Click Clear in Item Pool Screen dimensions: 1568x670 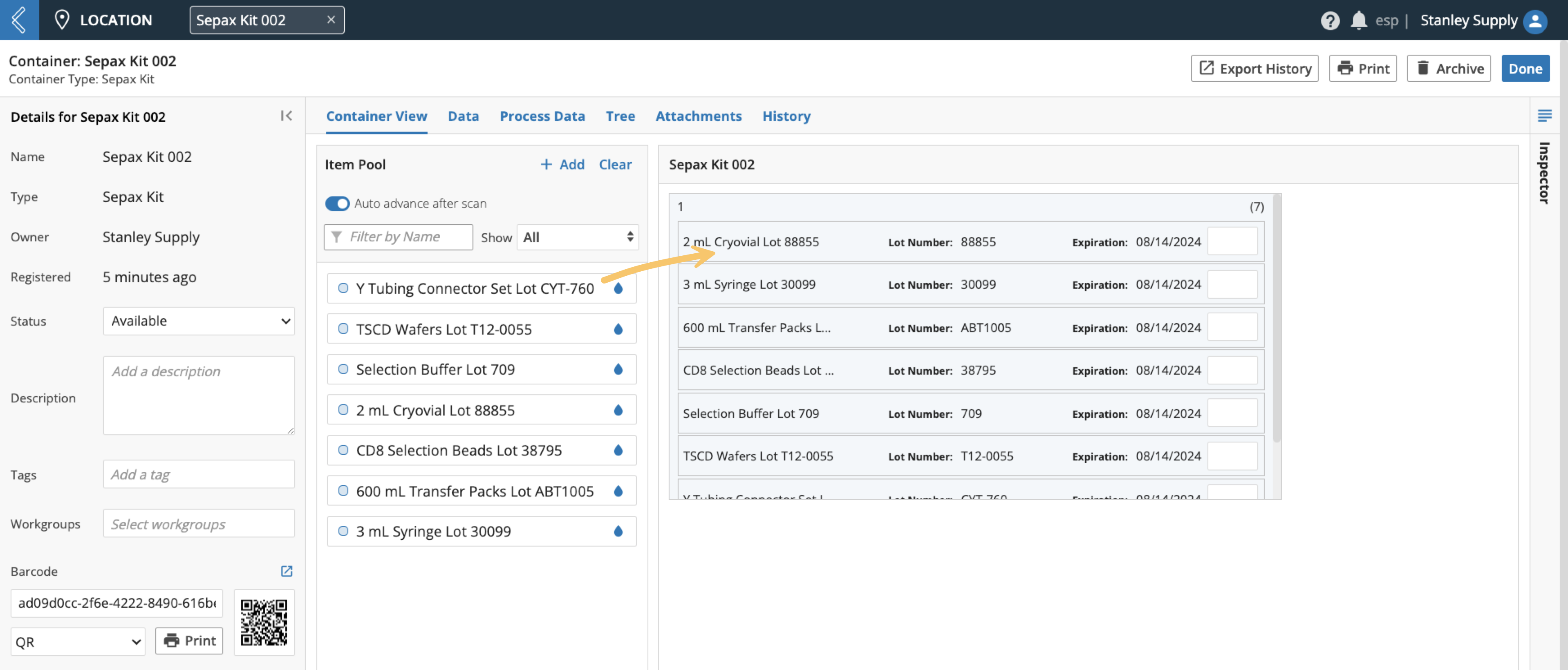tap(615, 164)
